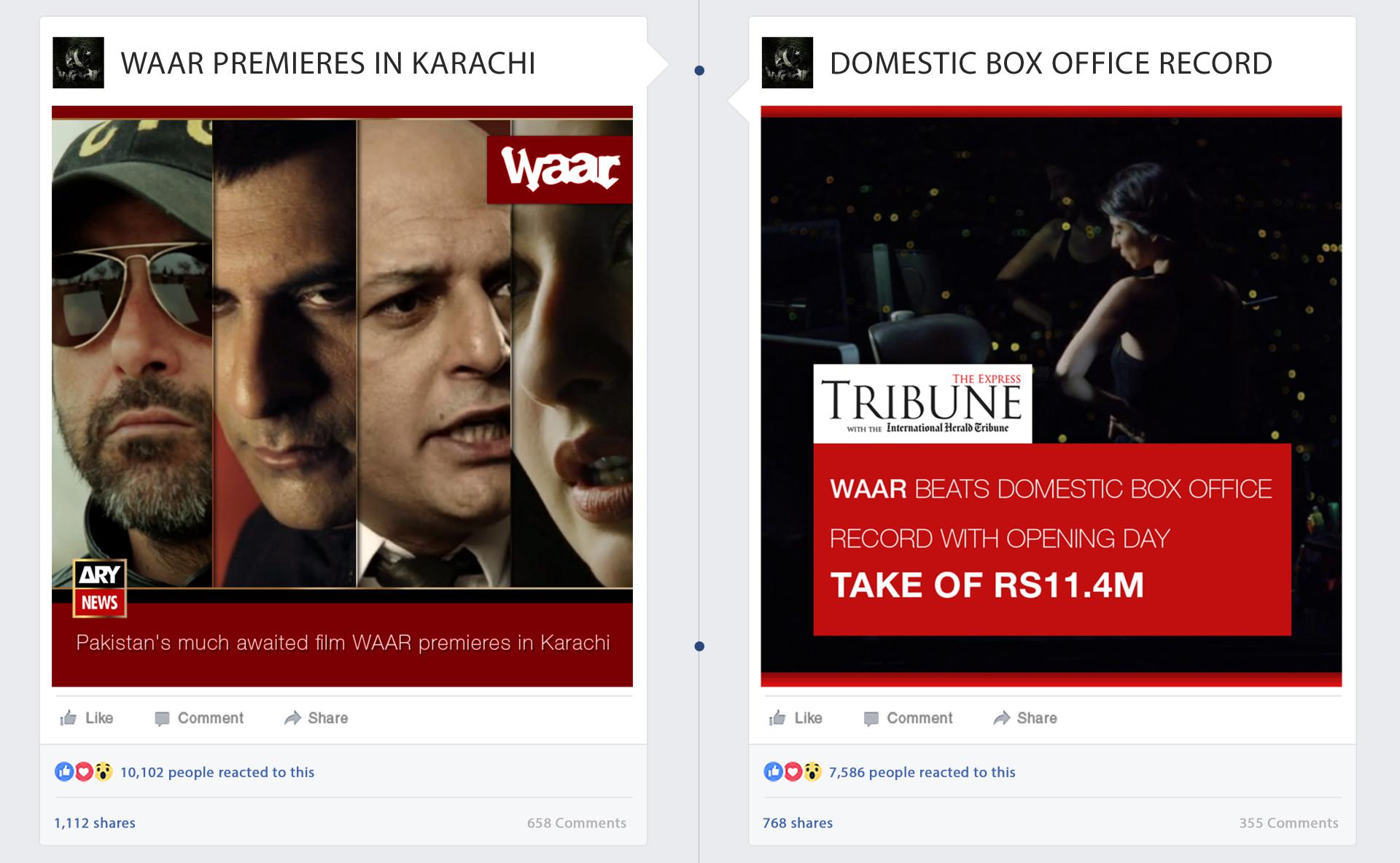This screenshot has width=1400, height=863.
Task: Open '10,102 people reacted to this' list
Action: coord(217,772)
